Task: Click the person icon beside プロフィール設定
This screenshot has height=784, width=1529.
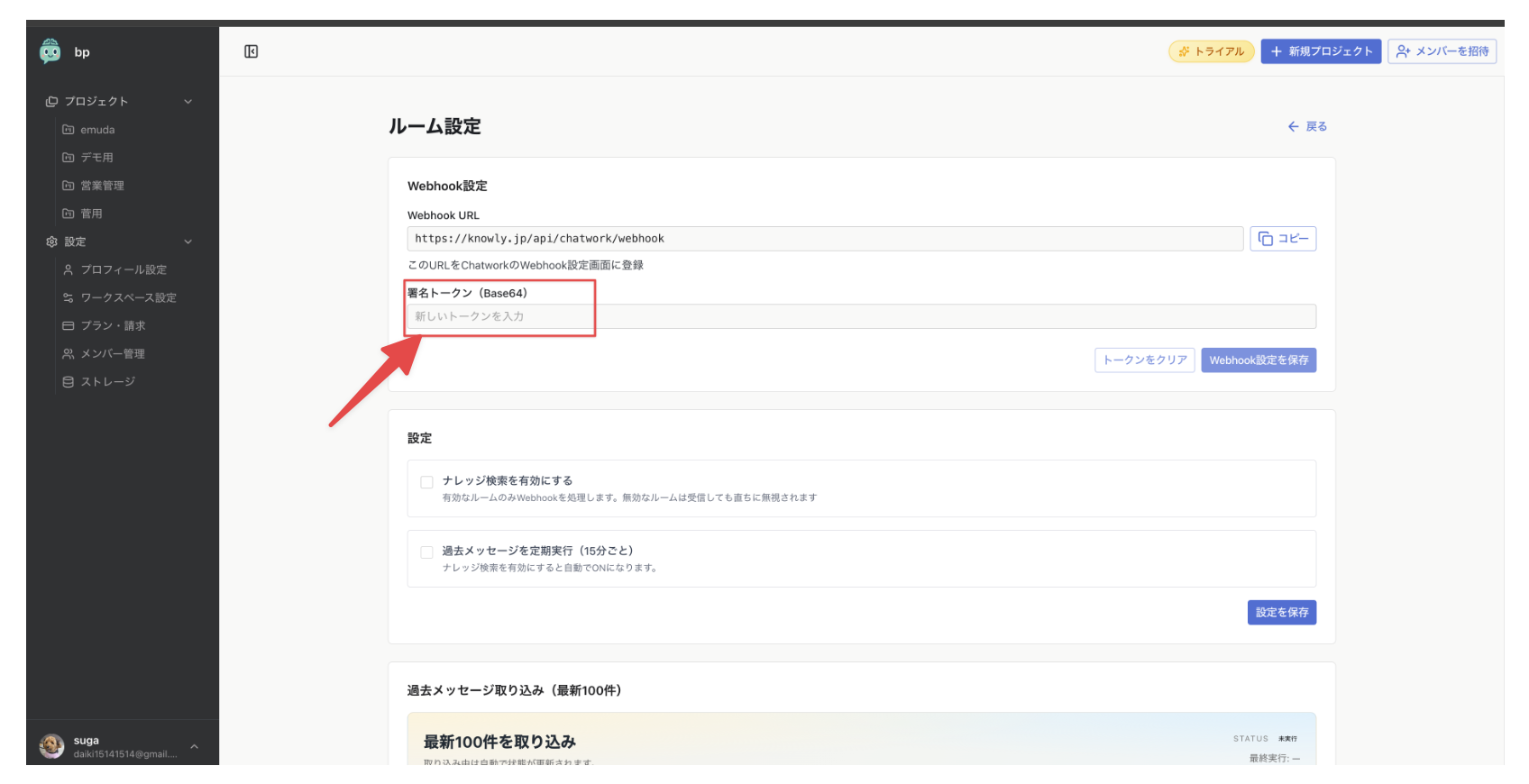Action: click(69, 269)
